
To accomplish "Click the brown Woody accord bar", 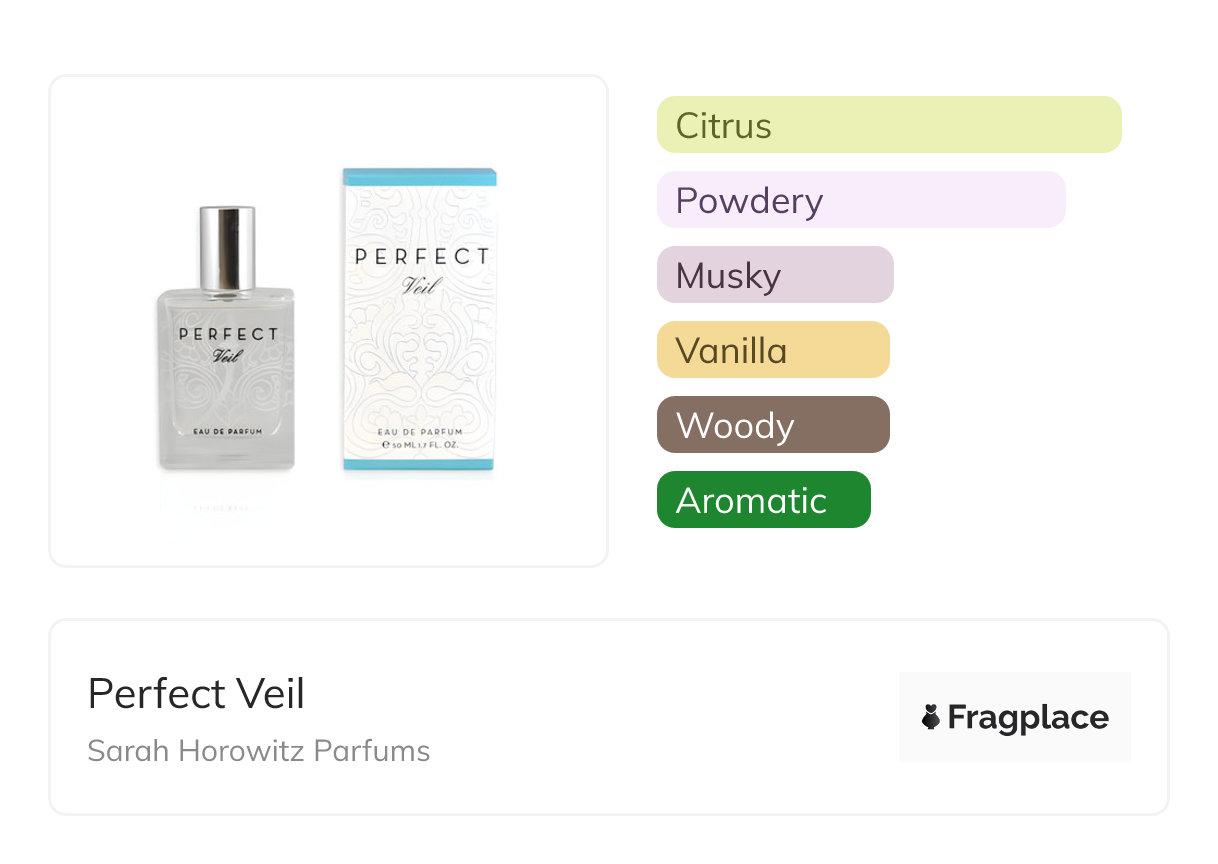I will 773,425.
